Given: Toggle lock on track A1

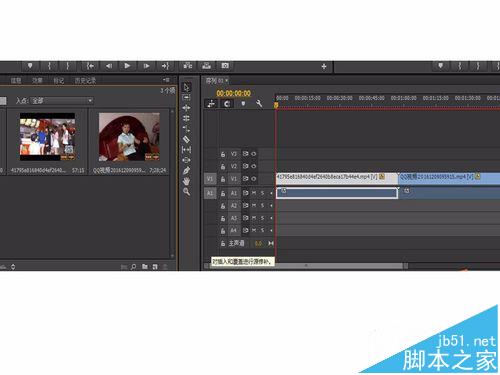Looking at the screenshot, I should (x=223, y=193).
